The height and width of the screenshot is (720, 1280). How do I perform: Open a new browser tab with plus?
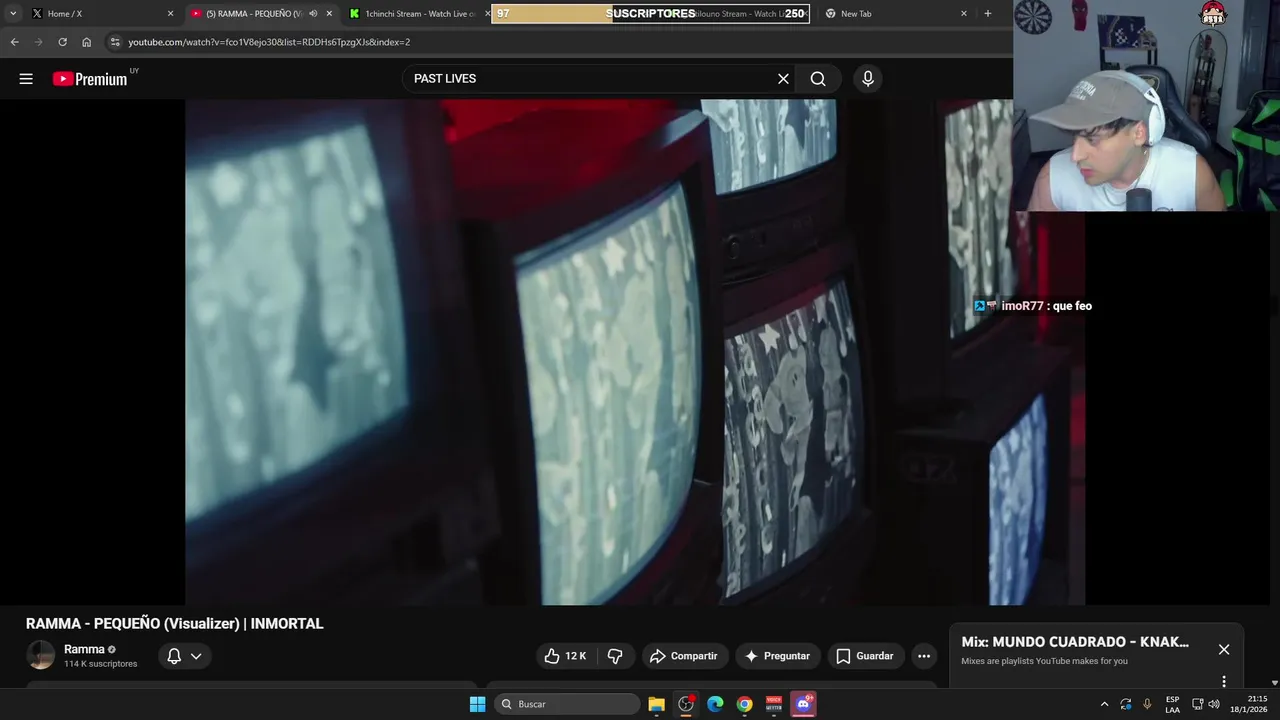coord(988,14)
